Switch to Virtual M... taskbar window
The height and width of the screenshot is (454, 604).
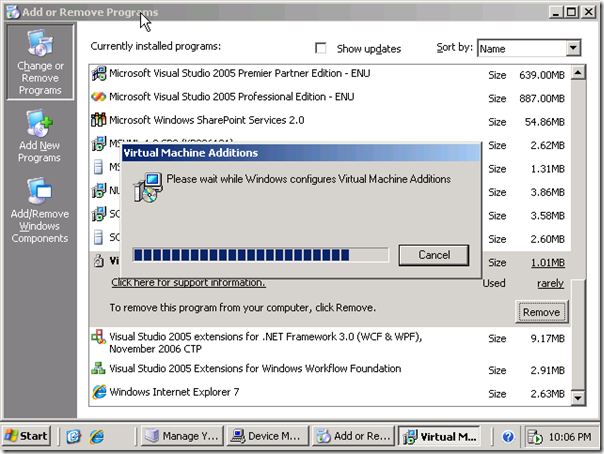(439, 436)
